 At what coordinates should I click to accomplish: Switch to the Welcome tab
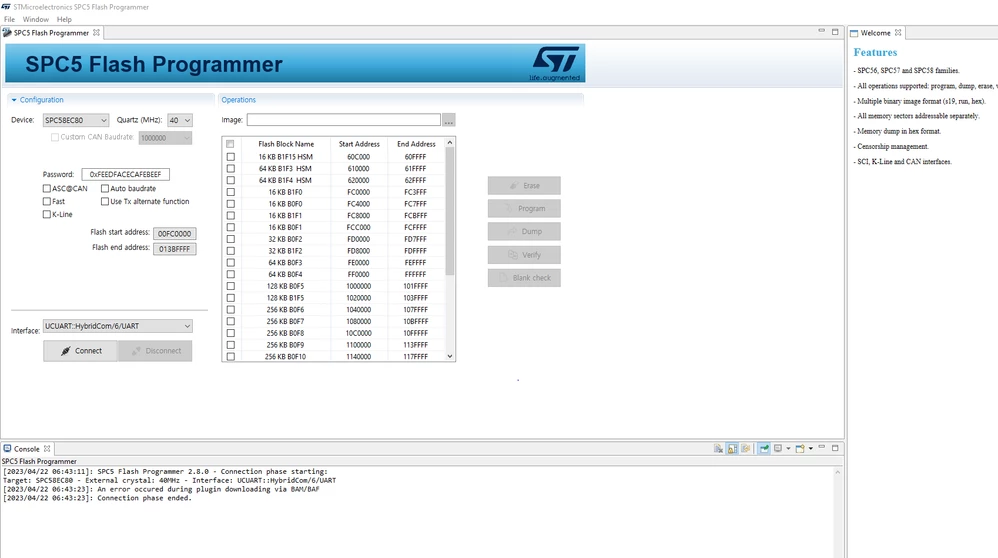pyautogui.click(x=875, y=32)
